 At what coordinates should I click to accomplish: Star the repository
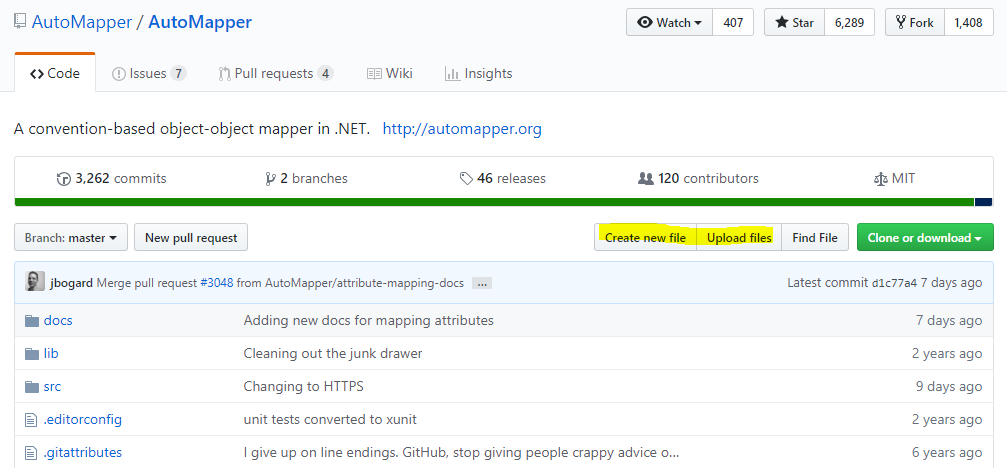(794, 22)
